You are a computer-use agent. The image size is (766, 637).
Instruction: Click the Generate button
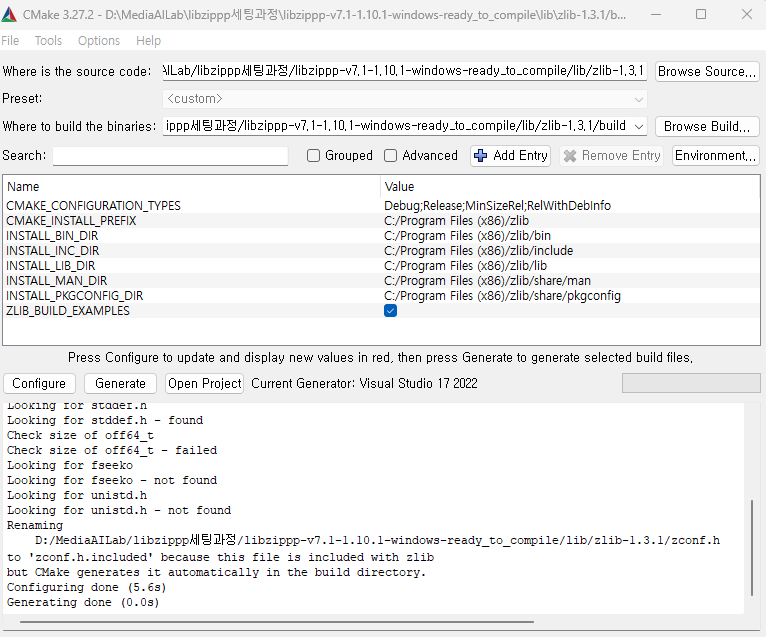[120, 383]
